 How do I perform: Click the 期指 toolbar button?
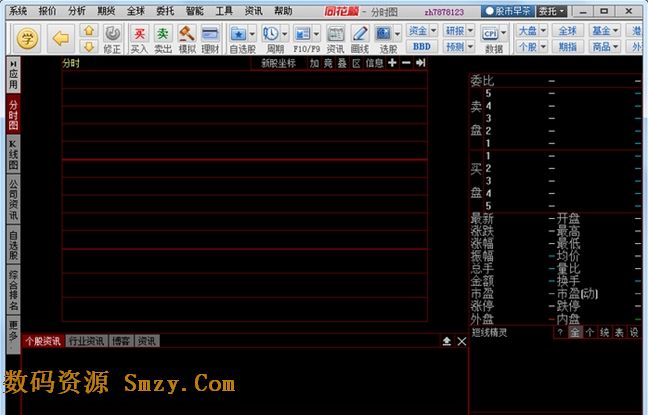coord(568,47)
